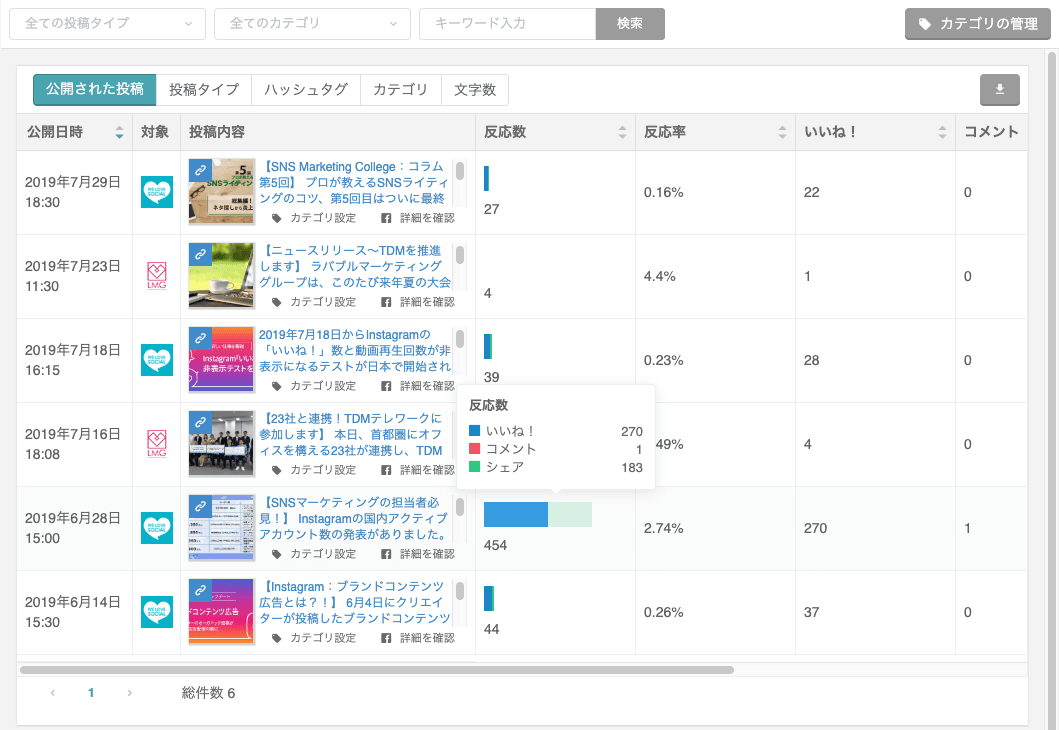Click カテゴリ設定 tag in June 28 row
The height and width of the screenshot is (730, 1059).
point(314,554)
